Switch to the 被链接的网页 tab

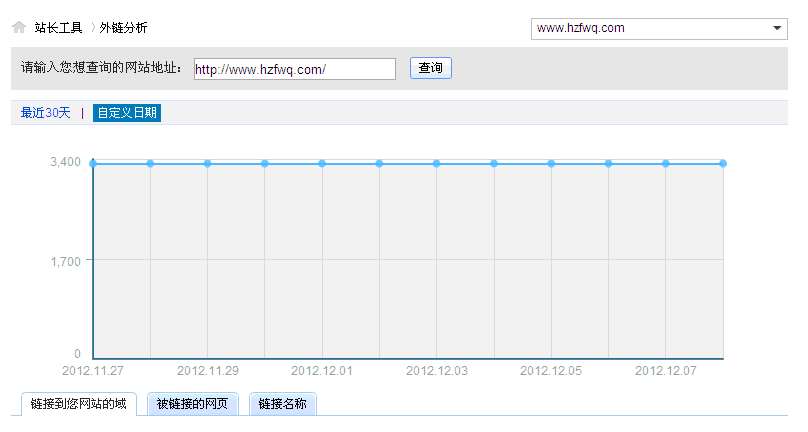coord(193,404)
